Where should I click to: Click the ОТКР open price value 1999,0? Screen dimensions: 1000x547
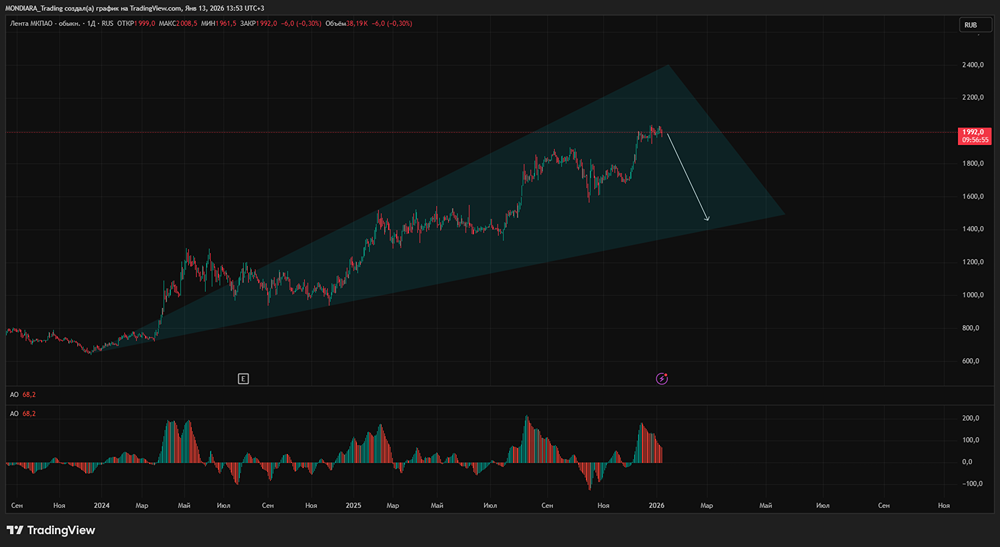pyautogui.click(x=145, y=24)
